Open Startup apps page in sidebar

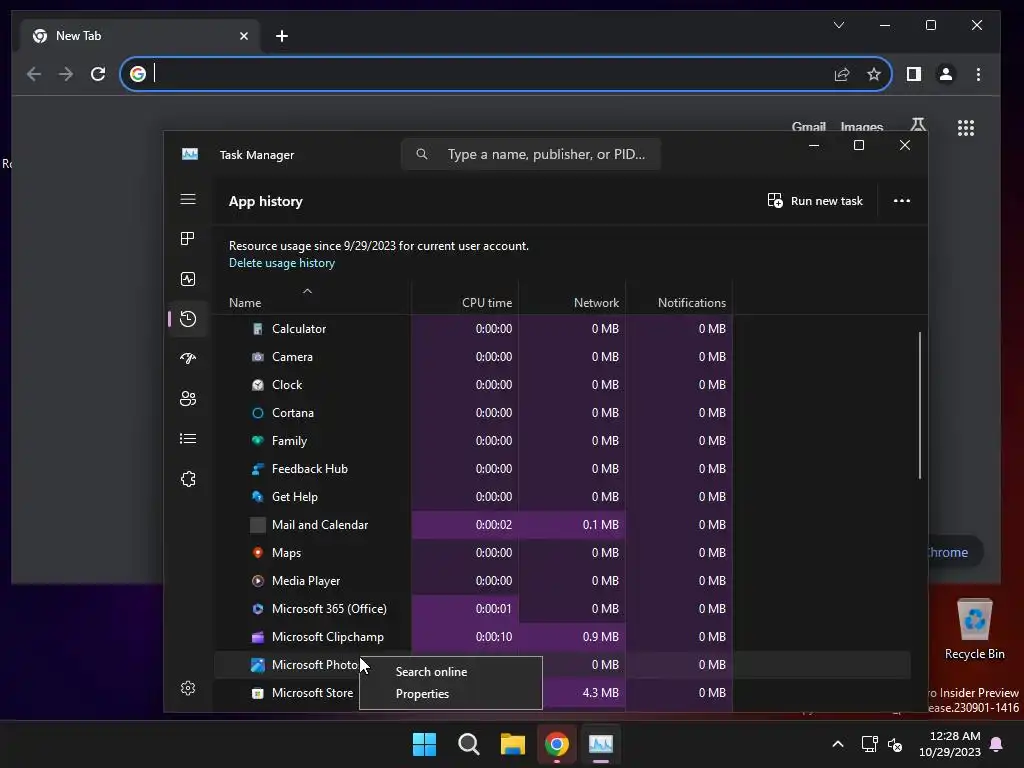[188, 359]
